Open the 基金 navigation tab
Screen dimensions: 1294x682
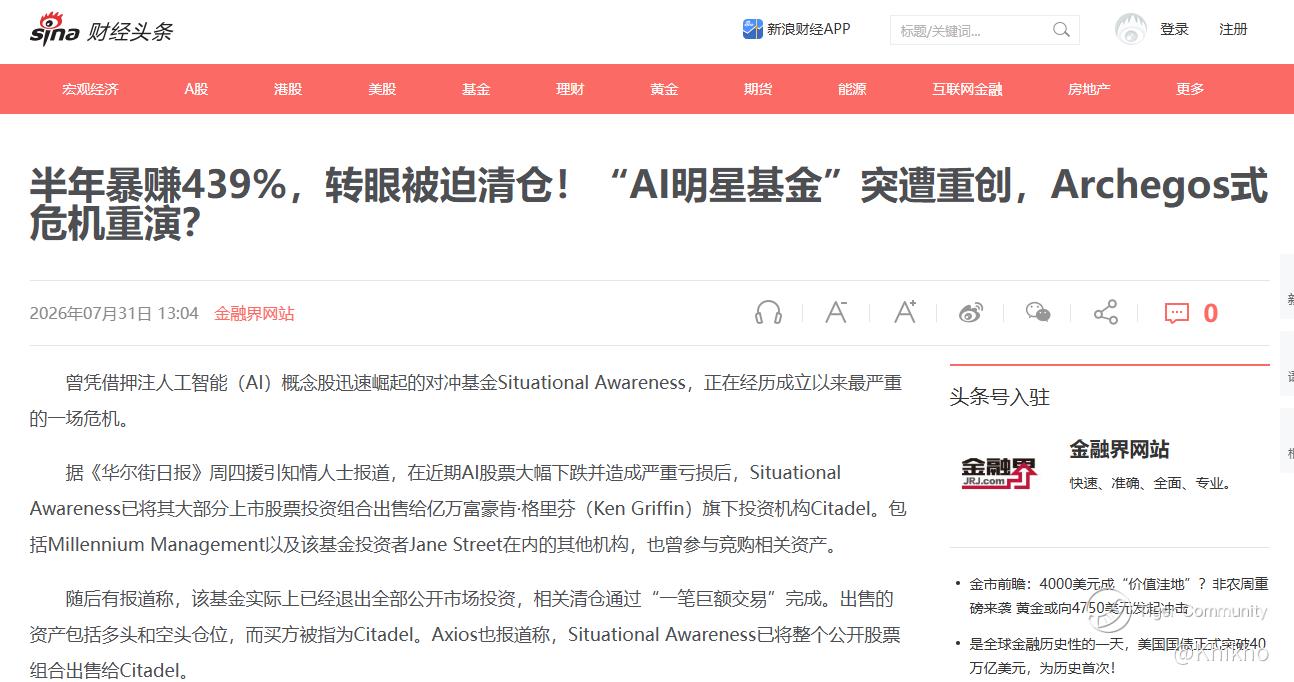[476, 89]
